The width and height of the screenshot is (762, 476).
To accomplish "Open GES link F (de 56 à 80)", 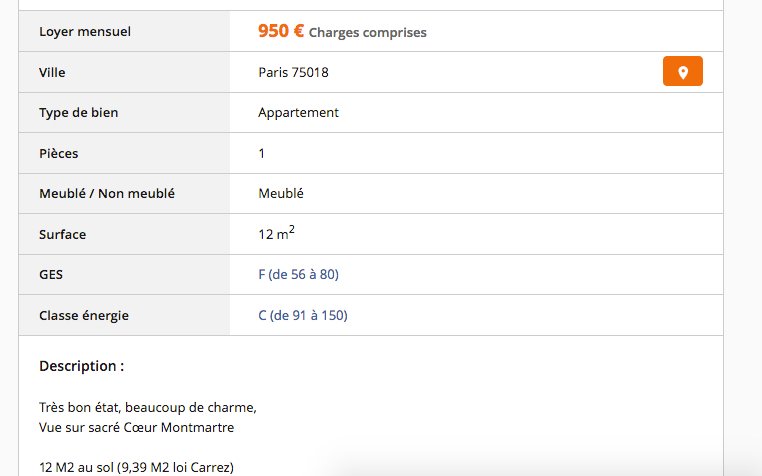I will [298, 275].
